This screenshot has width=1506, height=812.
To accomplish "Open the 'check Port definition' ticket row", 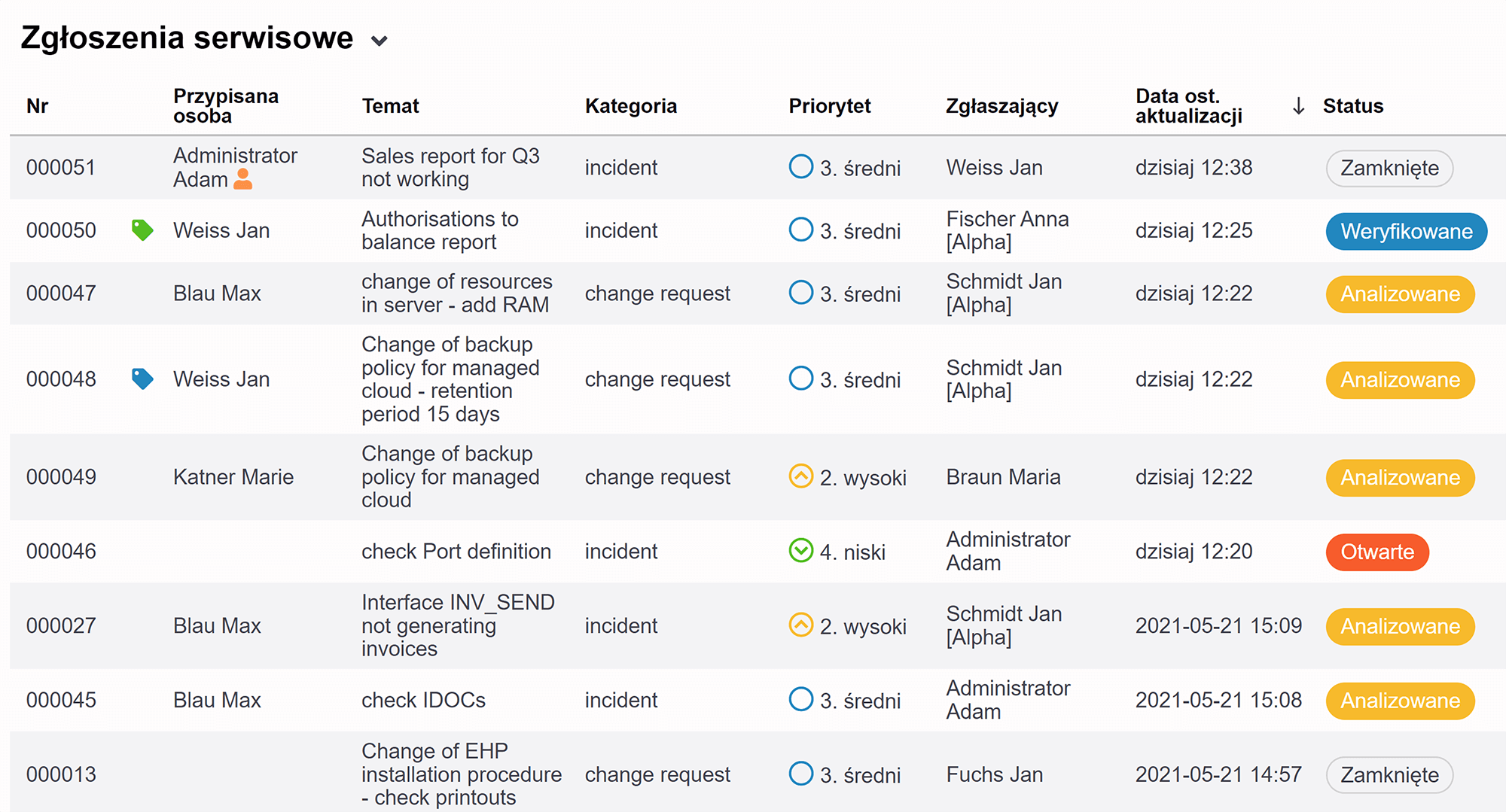I will (758, 552).
